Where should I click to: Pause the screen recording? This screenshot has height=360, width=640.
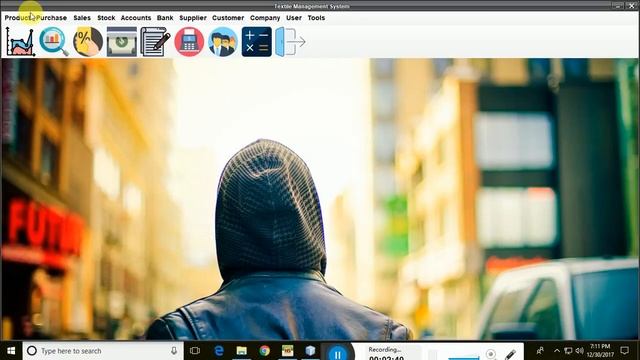coord(338,353)
